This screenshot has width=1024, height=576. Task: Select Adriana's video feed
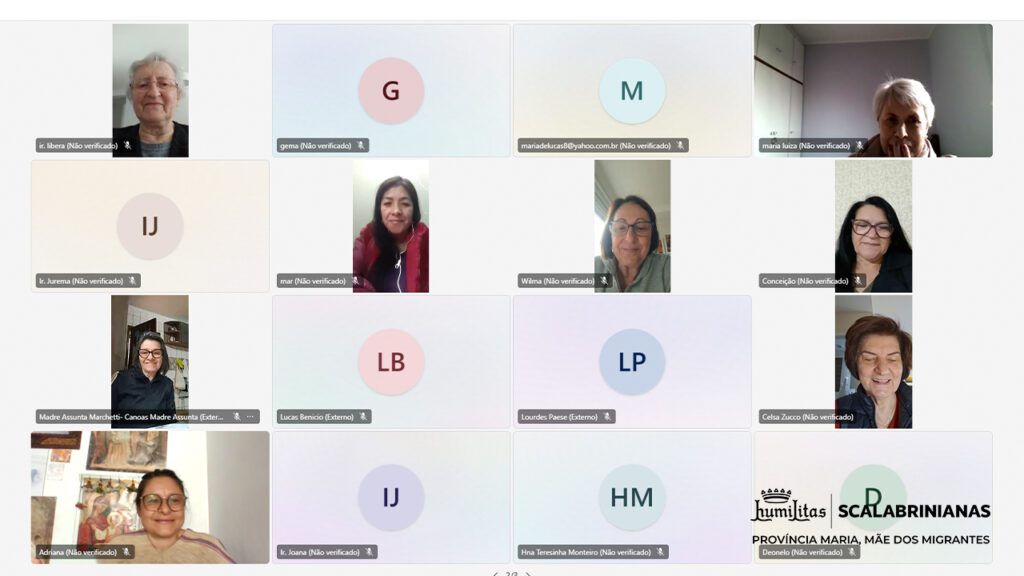pos(150,498)
